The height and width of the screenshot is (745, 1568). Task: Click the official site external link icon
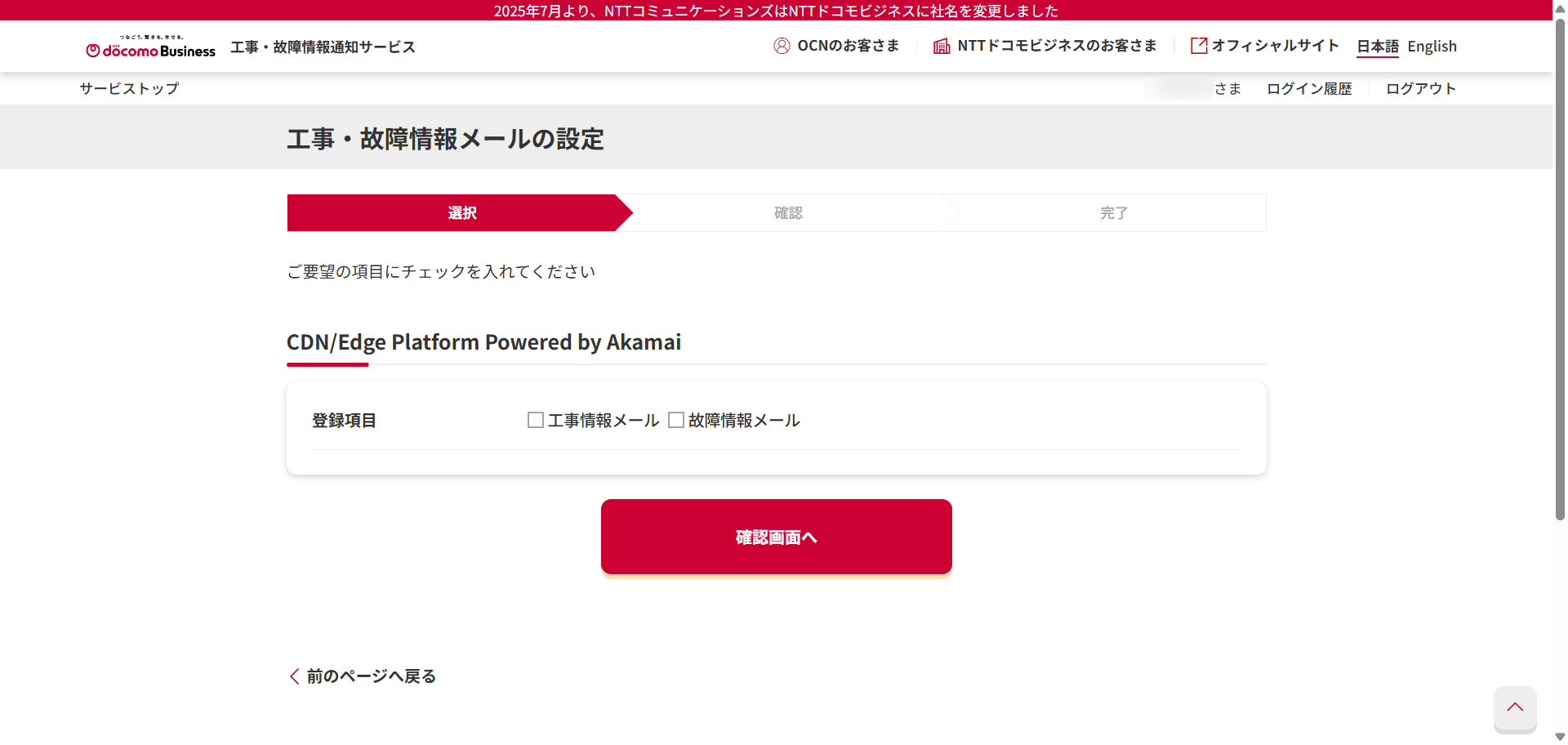coord(1199,46)
